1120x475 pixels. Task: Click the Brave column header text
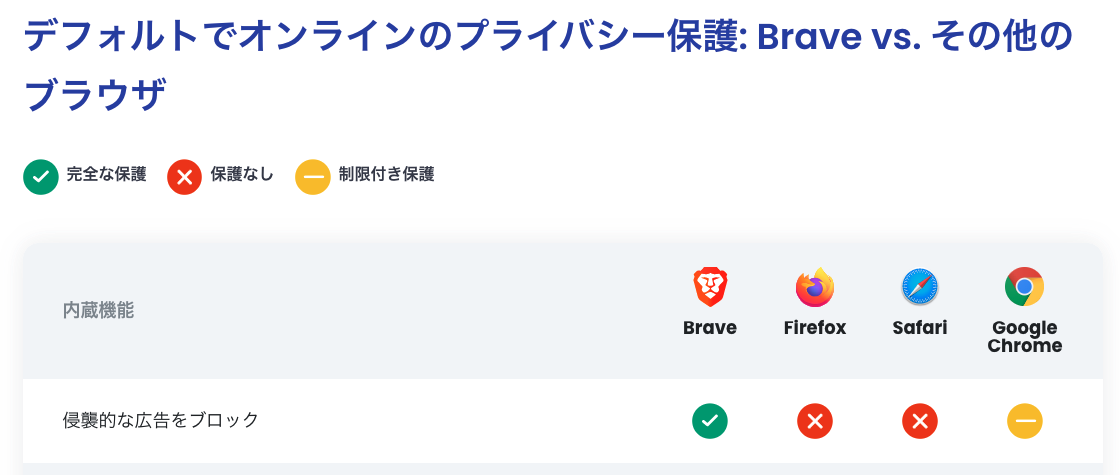710,328
